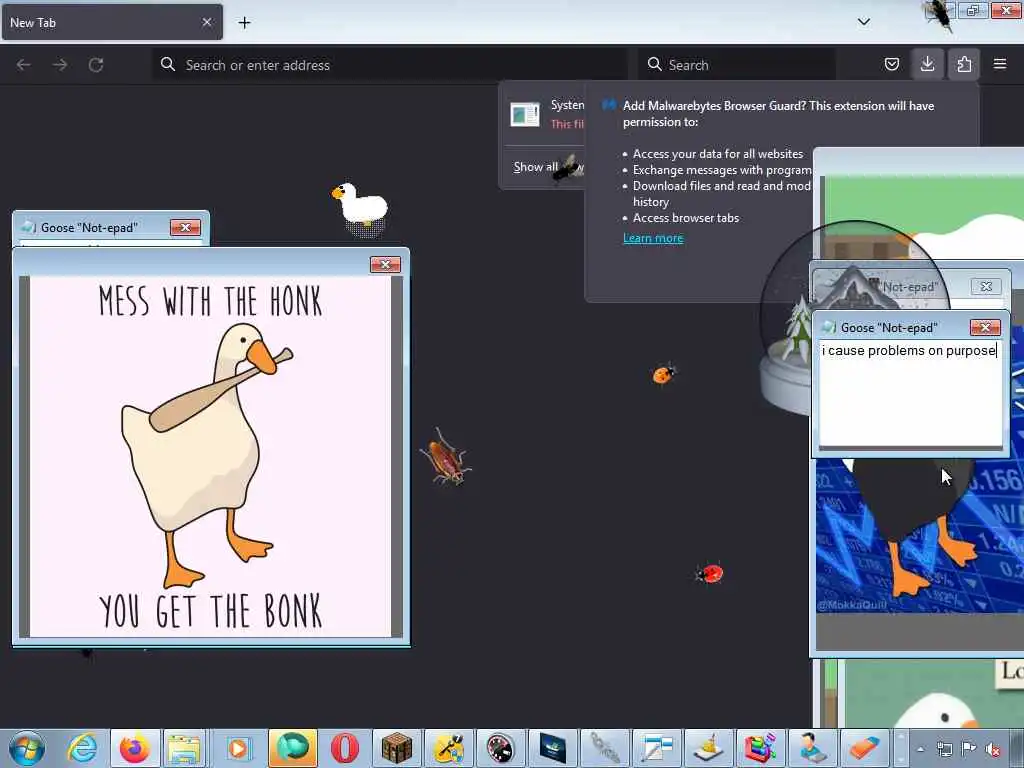Click inside the Not-epad text area
The height and width of the screenshot is (768, 1024).
(x=910, y=393)
